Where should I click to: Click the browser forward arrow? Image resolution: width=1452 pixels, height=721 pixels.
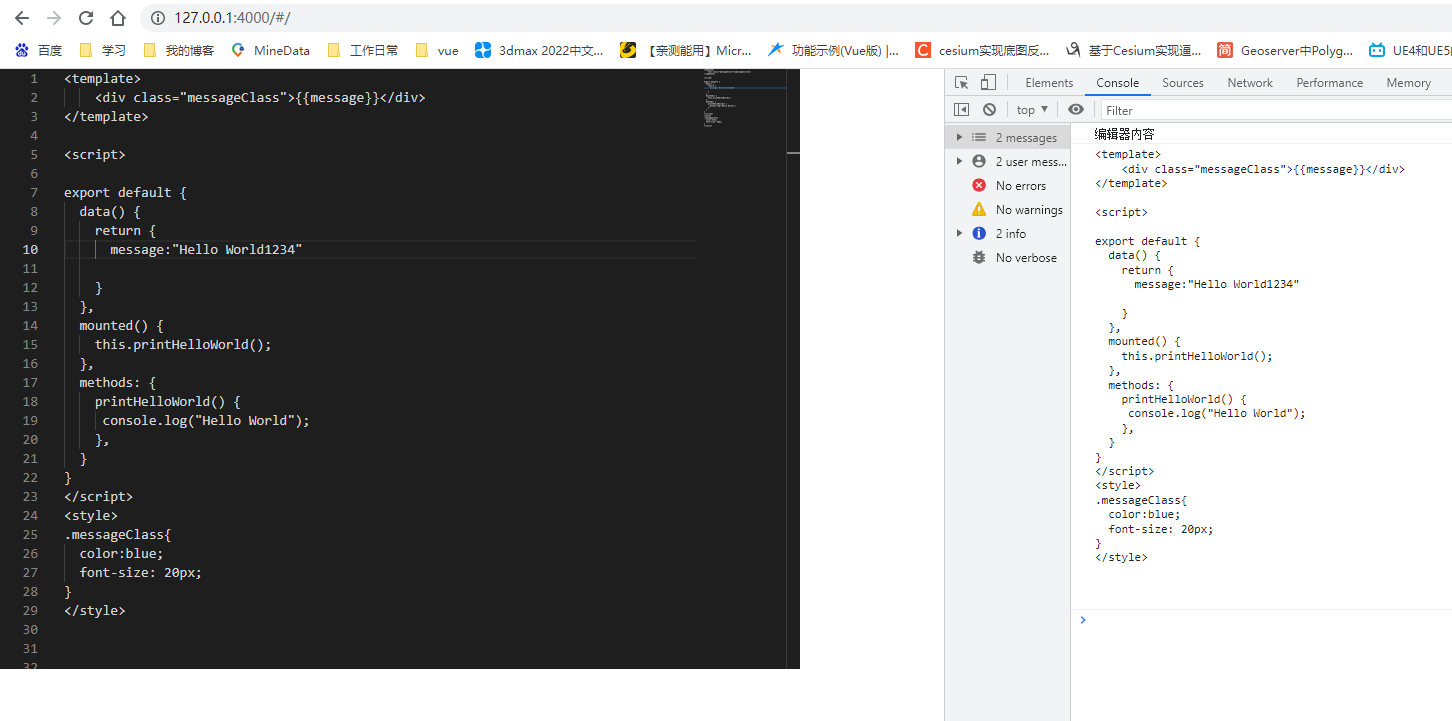54,18
